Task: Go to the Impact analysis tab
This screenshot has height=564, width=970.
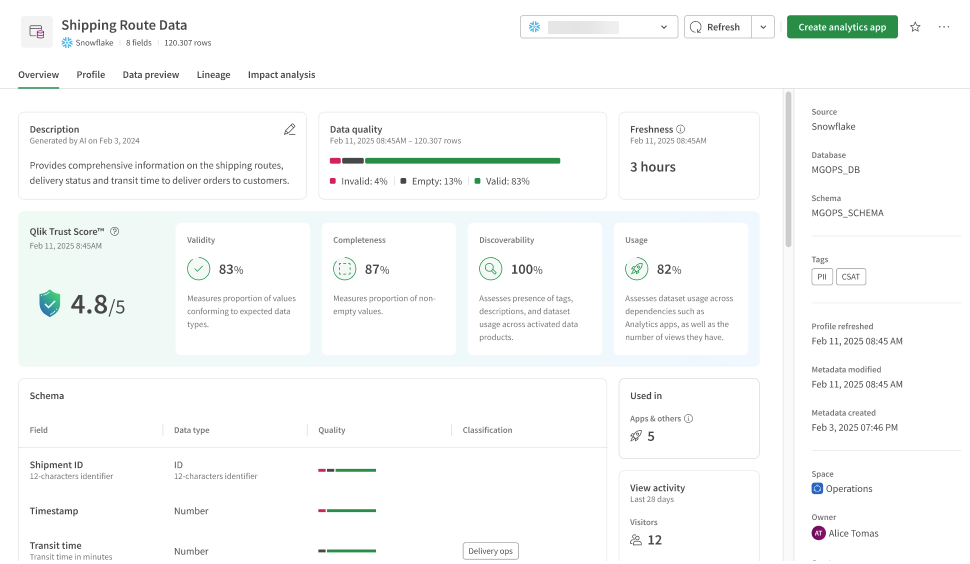Action: pos(281,75)
